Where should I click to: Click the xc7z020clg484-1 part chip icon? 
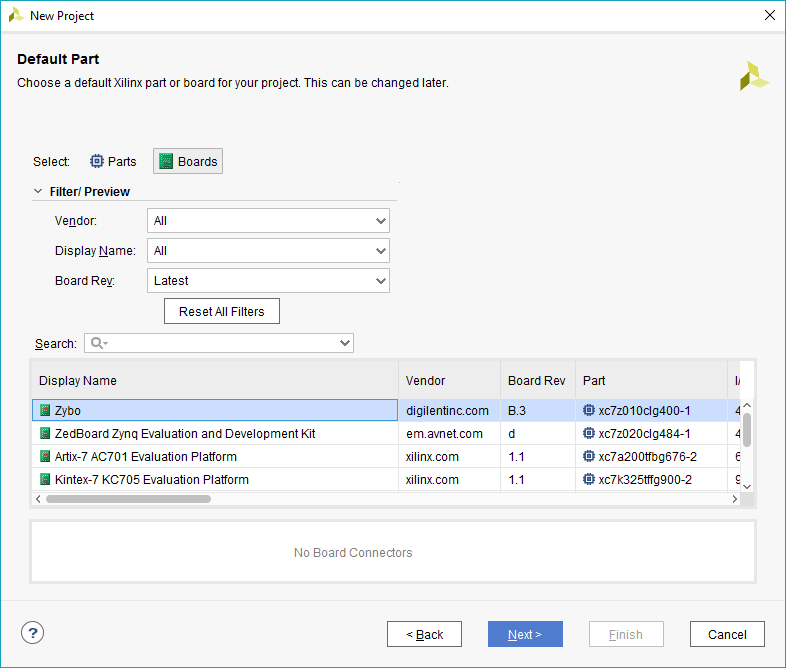coord(589,434)
